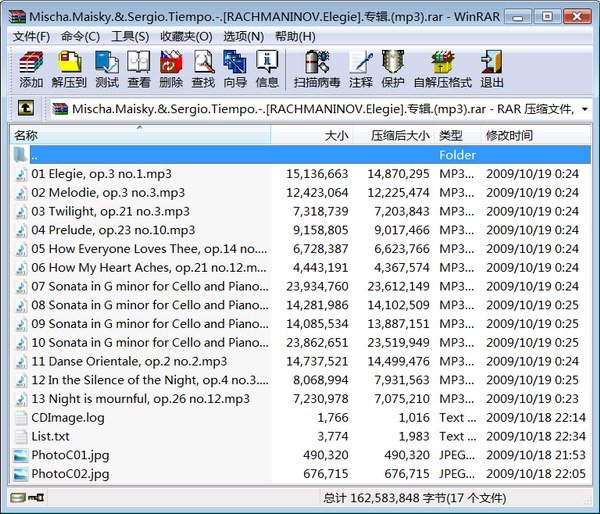This screenshot has width=600, height=514.
Task: Click the resize grip at window corner
Action: (587, 500)
